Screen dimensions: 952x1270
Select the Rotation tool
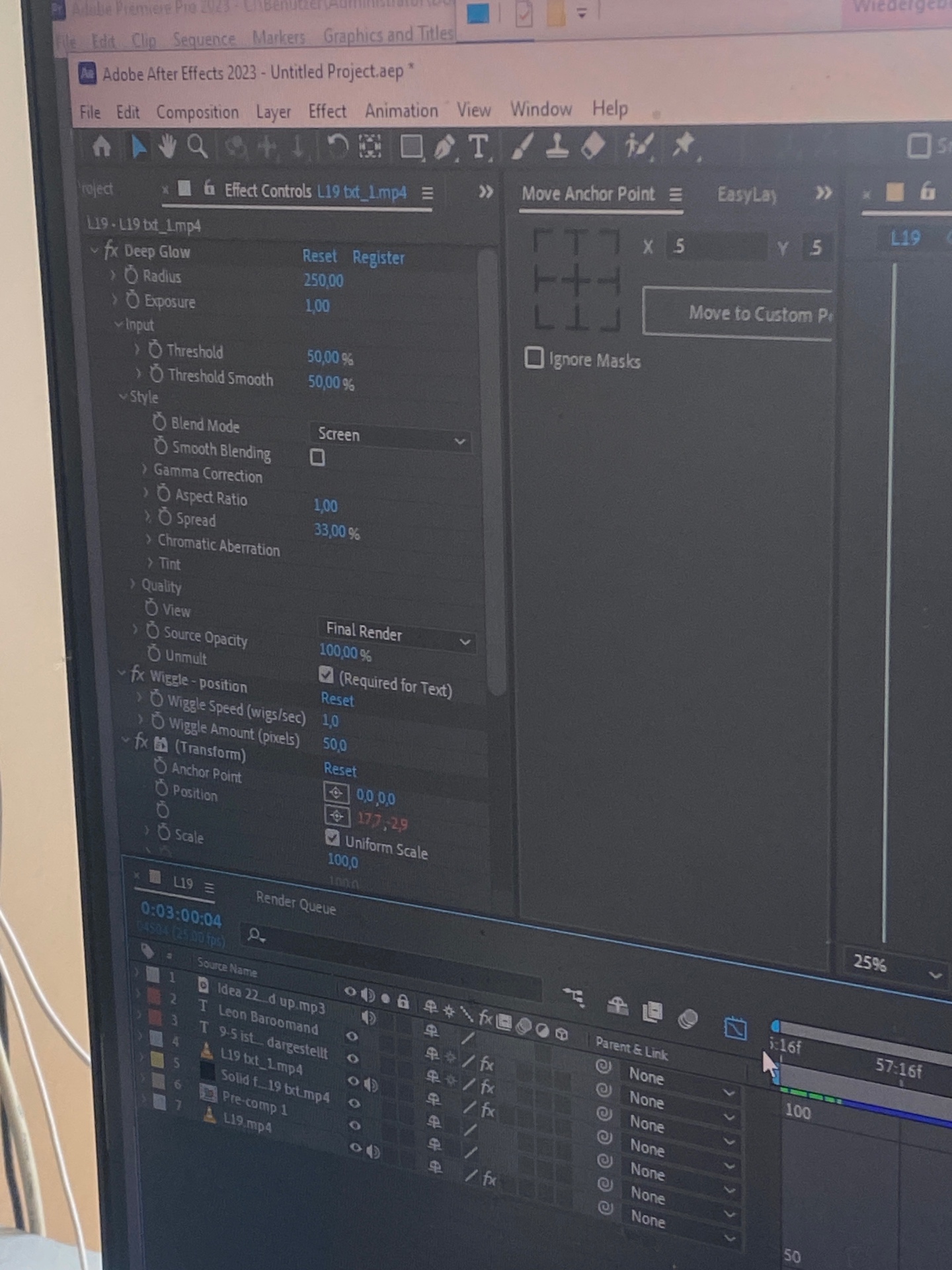(337, 146)
